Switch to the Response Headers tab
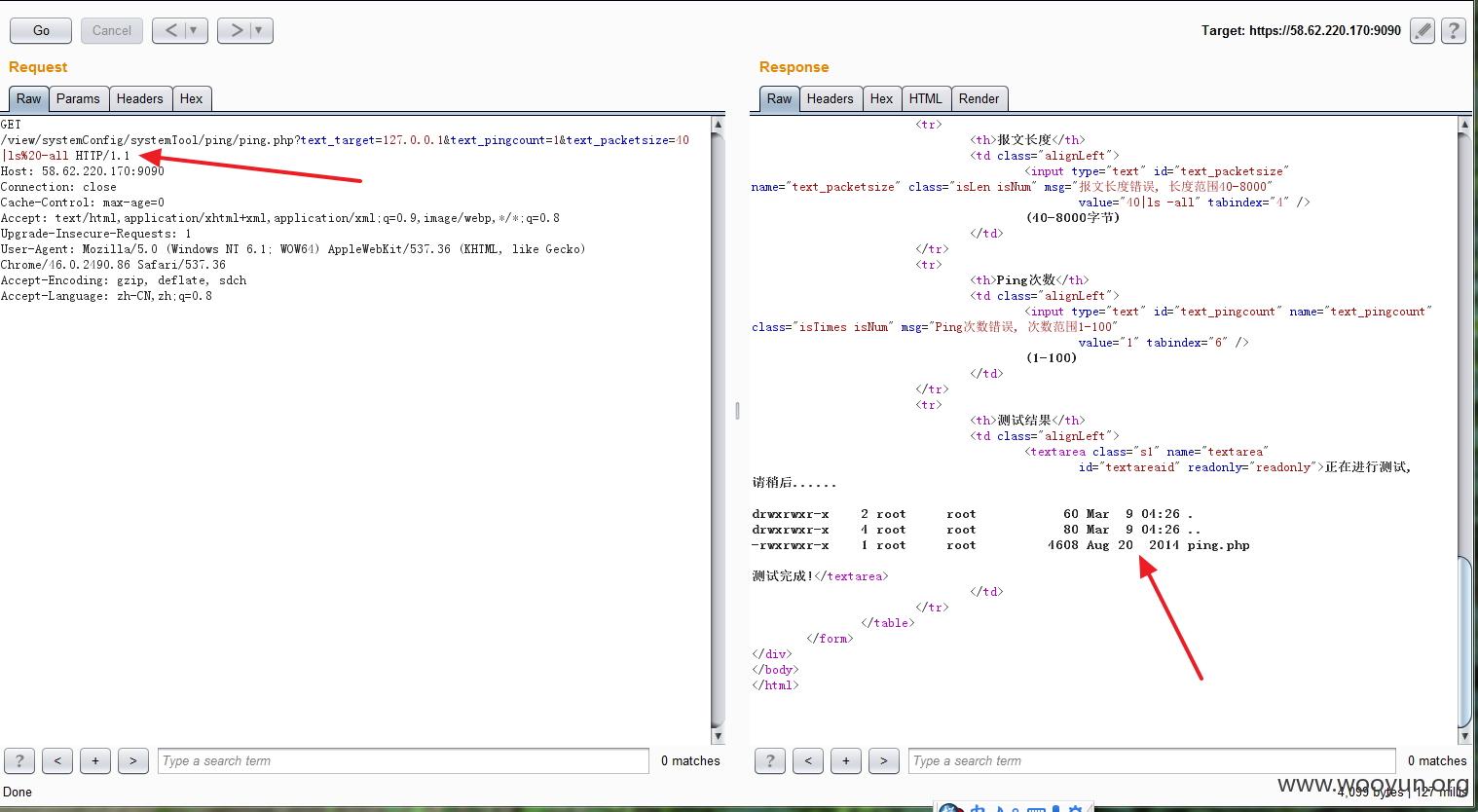 click(830, 98)
